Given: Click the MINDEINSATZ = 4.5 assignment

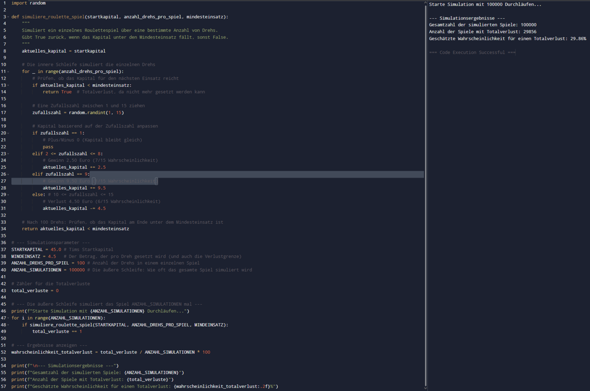Looking at the screenshot, I should [33, 256].
